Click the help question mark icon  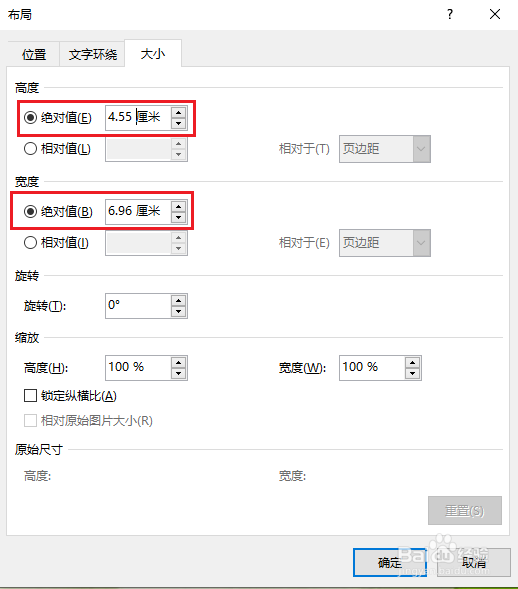pos(450,14)
